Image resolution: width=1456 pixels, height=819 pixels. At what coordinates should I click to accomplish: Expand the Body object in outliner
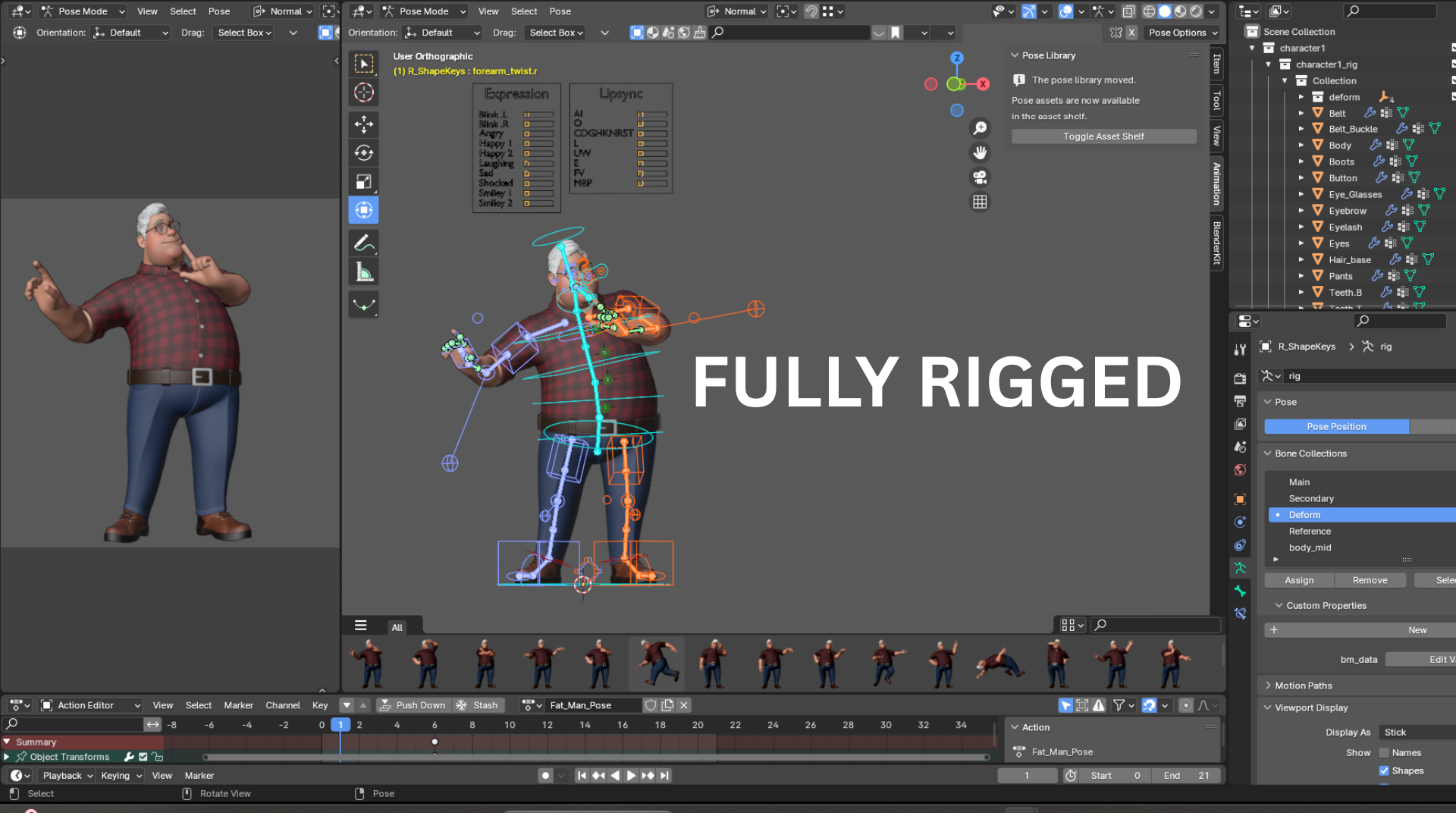1301,146
